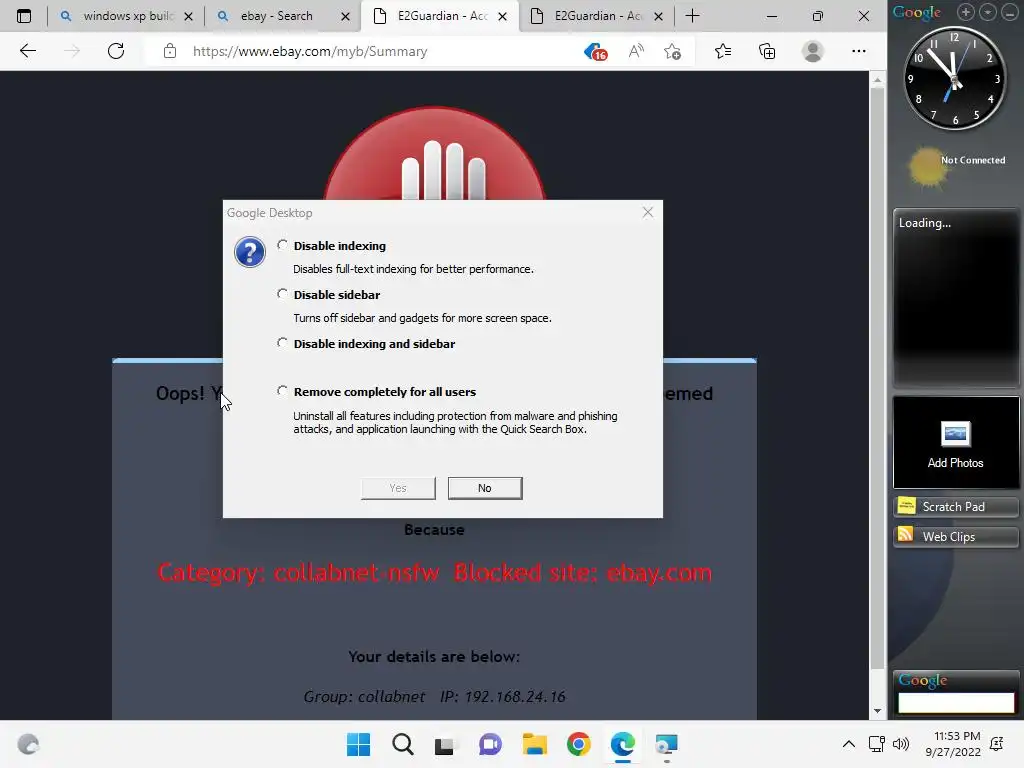Go back in Edge browser
This screenshot has height=768, width=1024.
click(x=27, y=51)
